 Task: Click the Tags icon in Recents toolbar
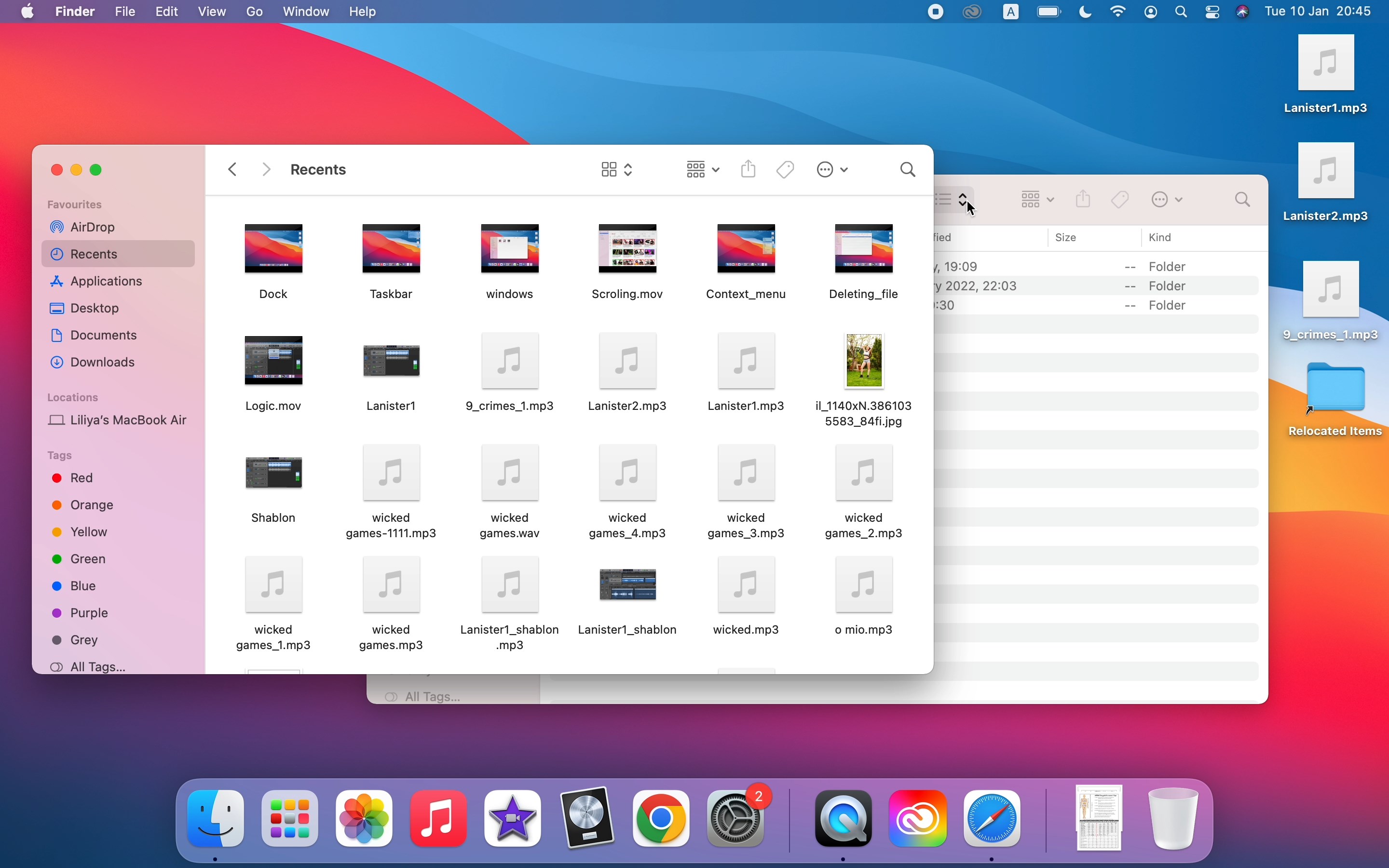(786, 169)
